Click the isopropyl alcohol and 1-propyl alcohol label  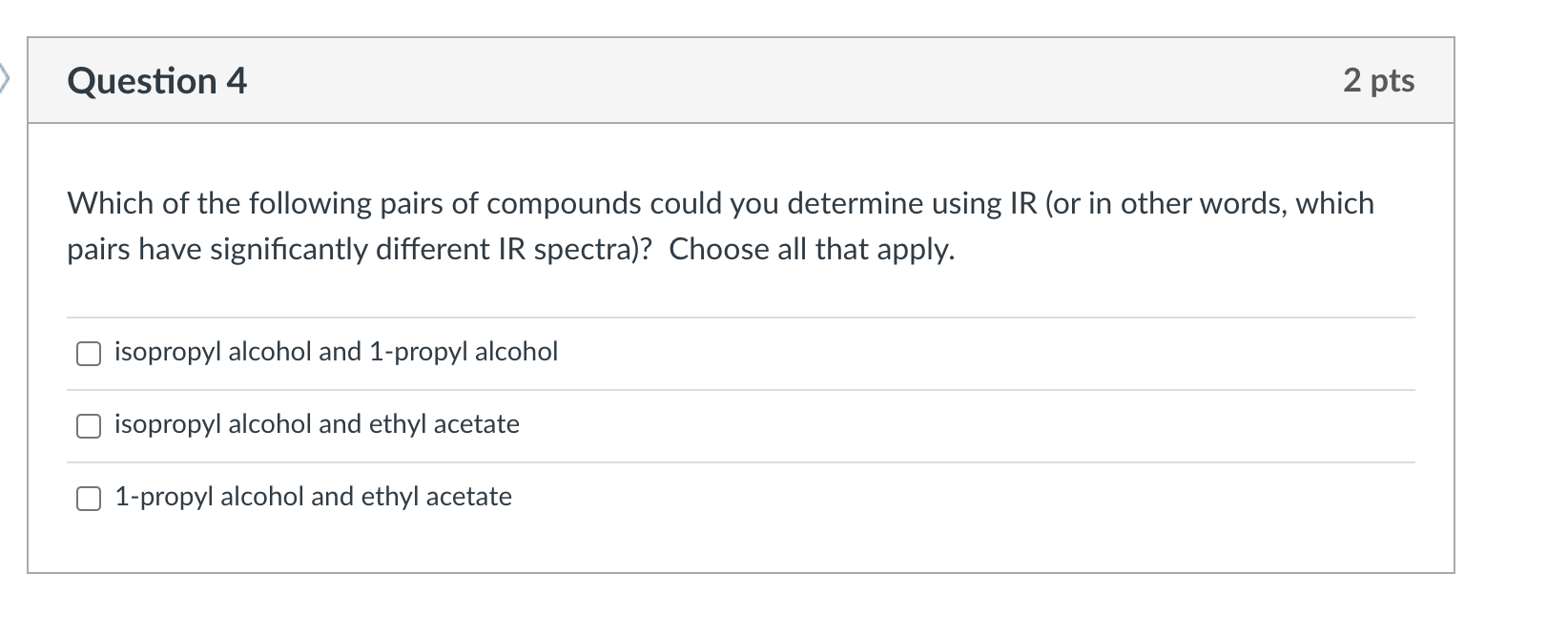[x=336, y=352]
